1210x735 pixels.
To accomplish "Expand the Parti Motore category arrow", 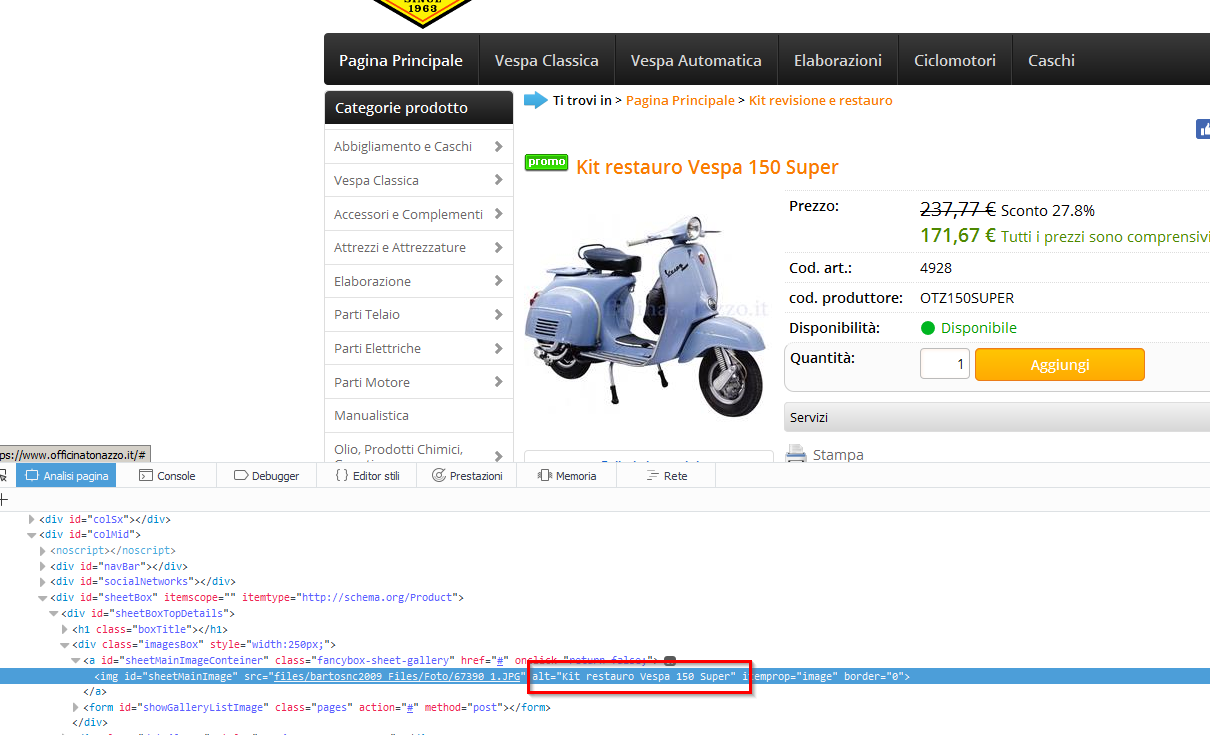I will pyautogui.click(x=498, y=382).
